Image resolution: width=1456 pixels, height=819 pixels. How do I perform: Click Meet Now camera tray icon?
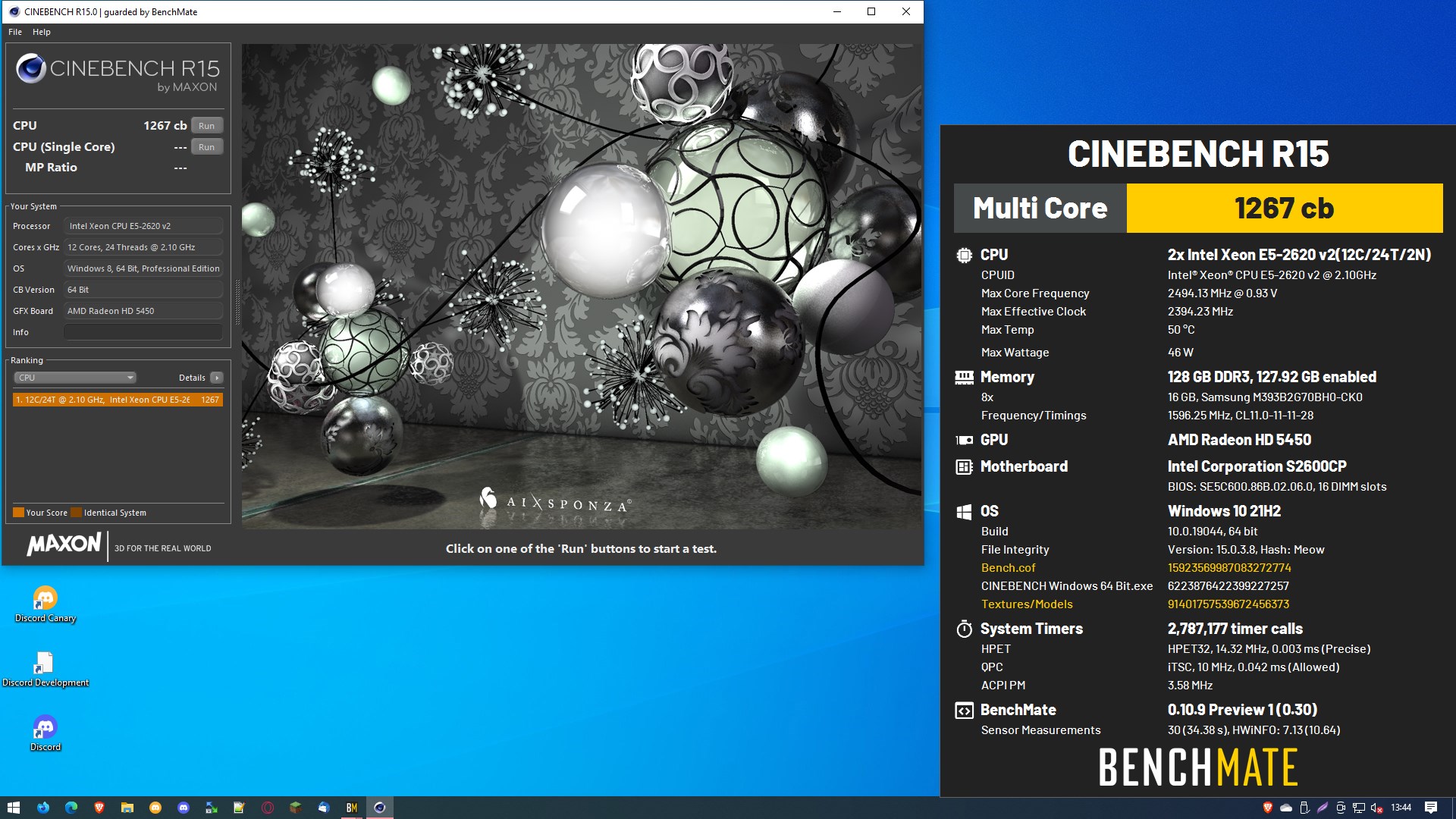point(1341,808)
